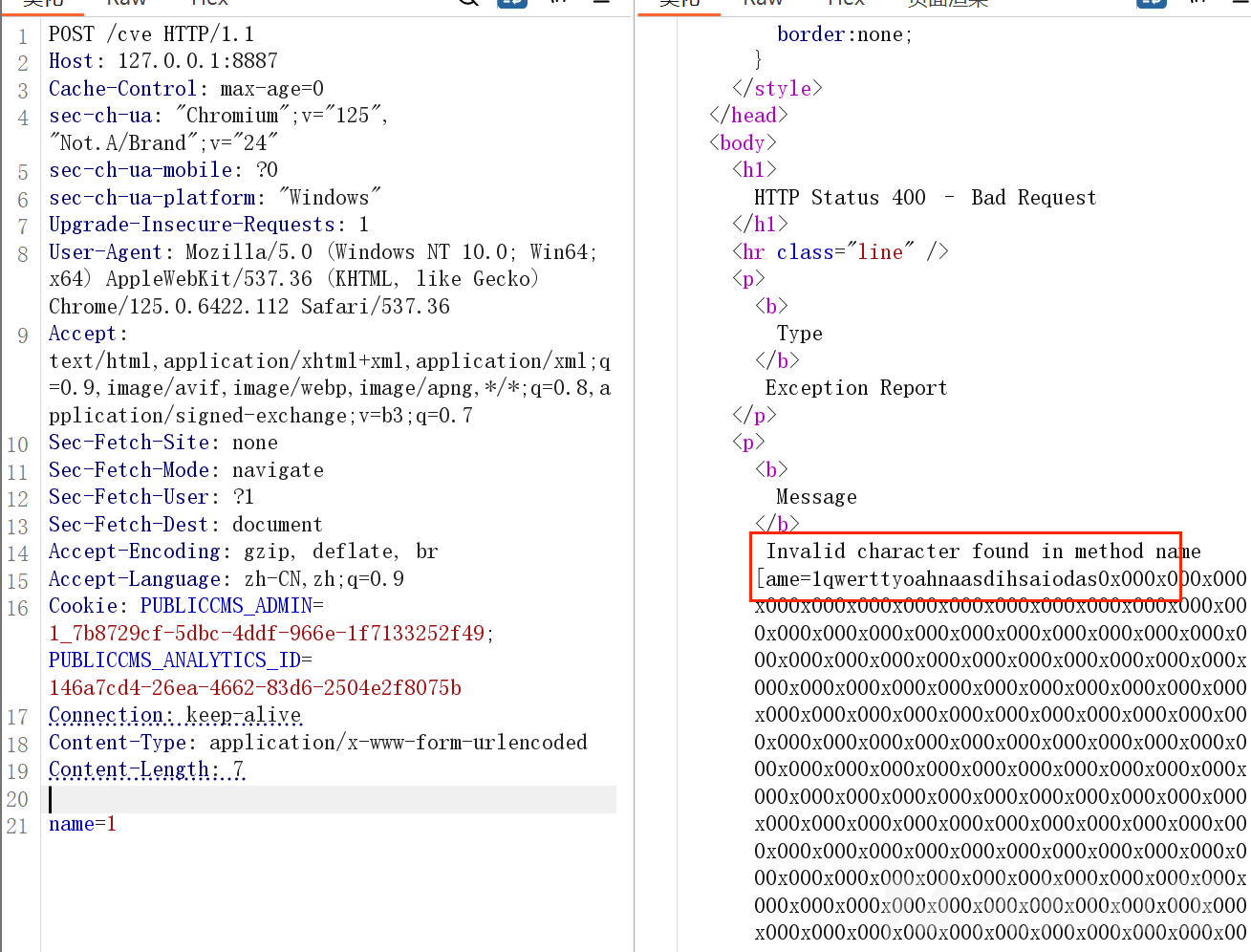Click HTTP Status 400 – Bad Request text

[925, 198]
